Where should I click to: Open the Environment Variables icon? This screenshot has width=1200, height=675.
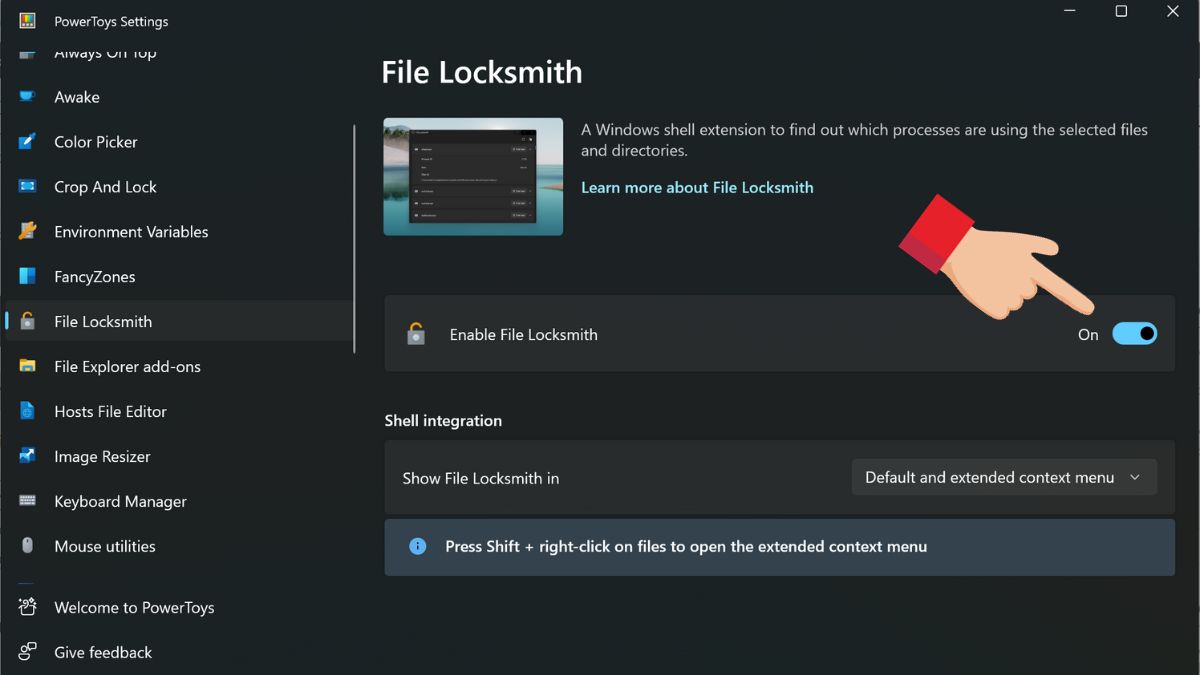(x=27, y=232)
